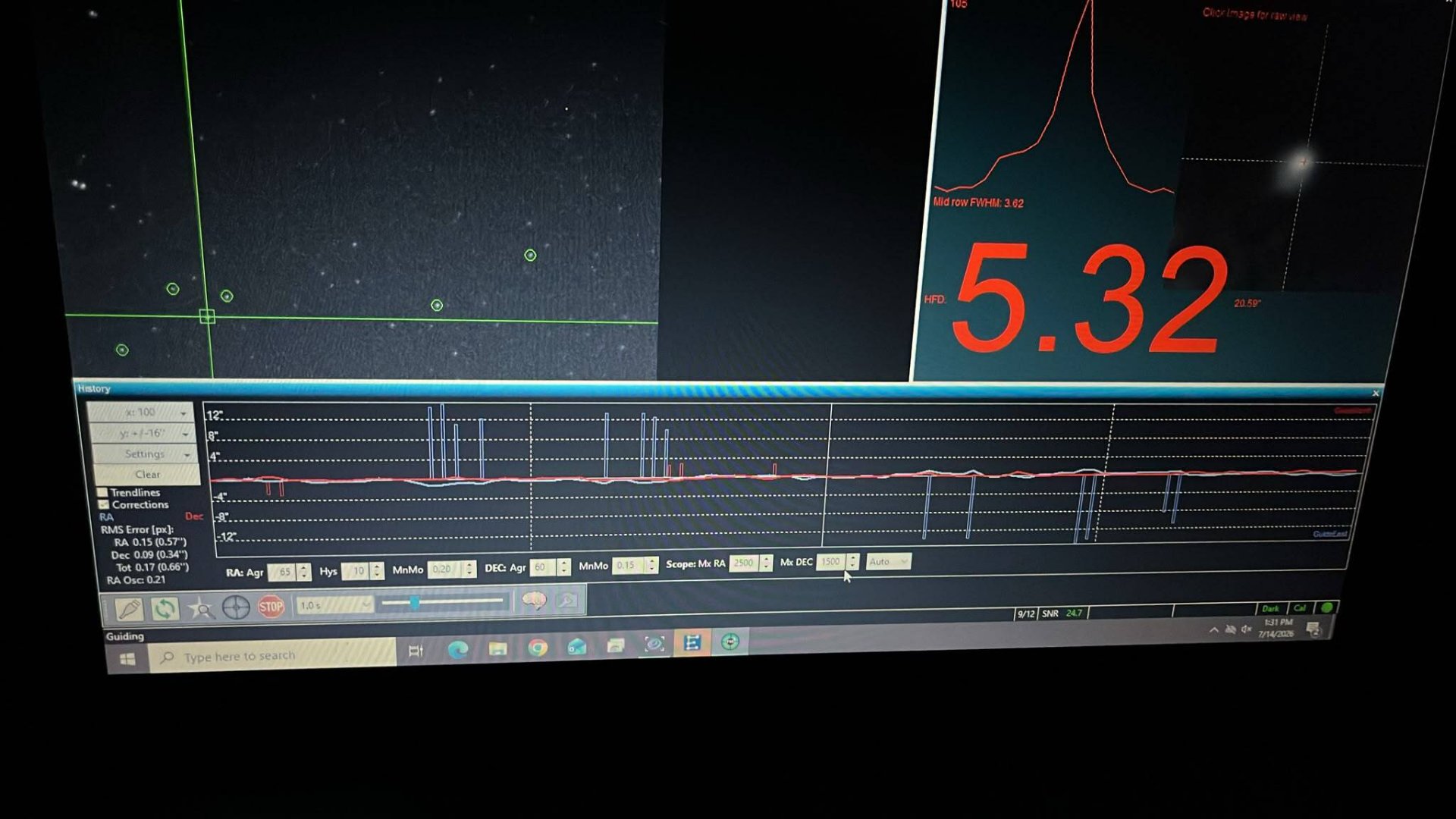The height and width of the screenshot is (819, 1456).
Task: Open the camera settings wrench icon
Action: (567, 601)
